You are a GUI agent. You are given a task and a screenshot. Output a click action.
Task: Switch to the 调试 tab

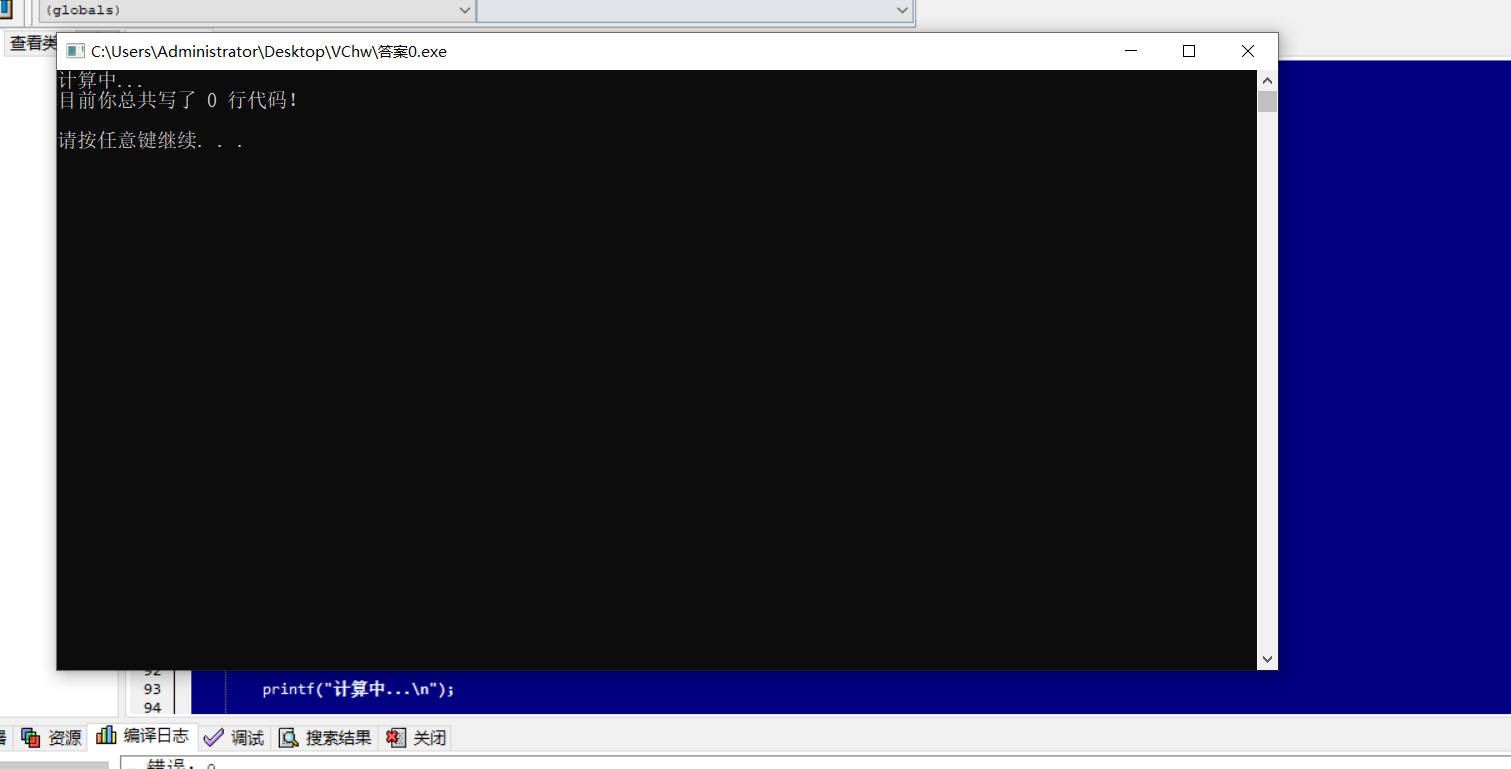click(x=234, y=738)
